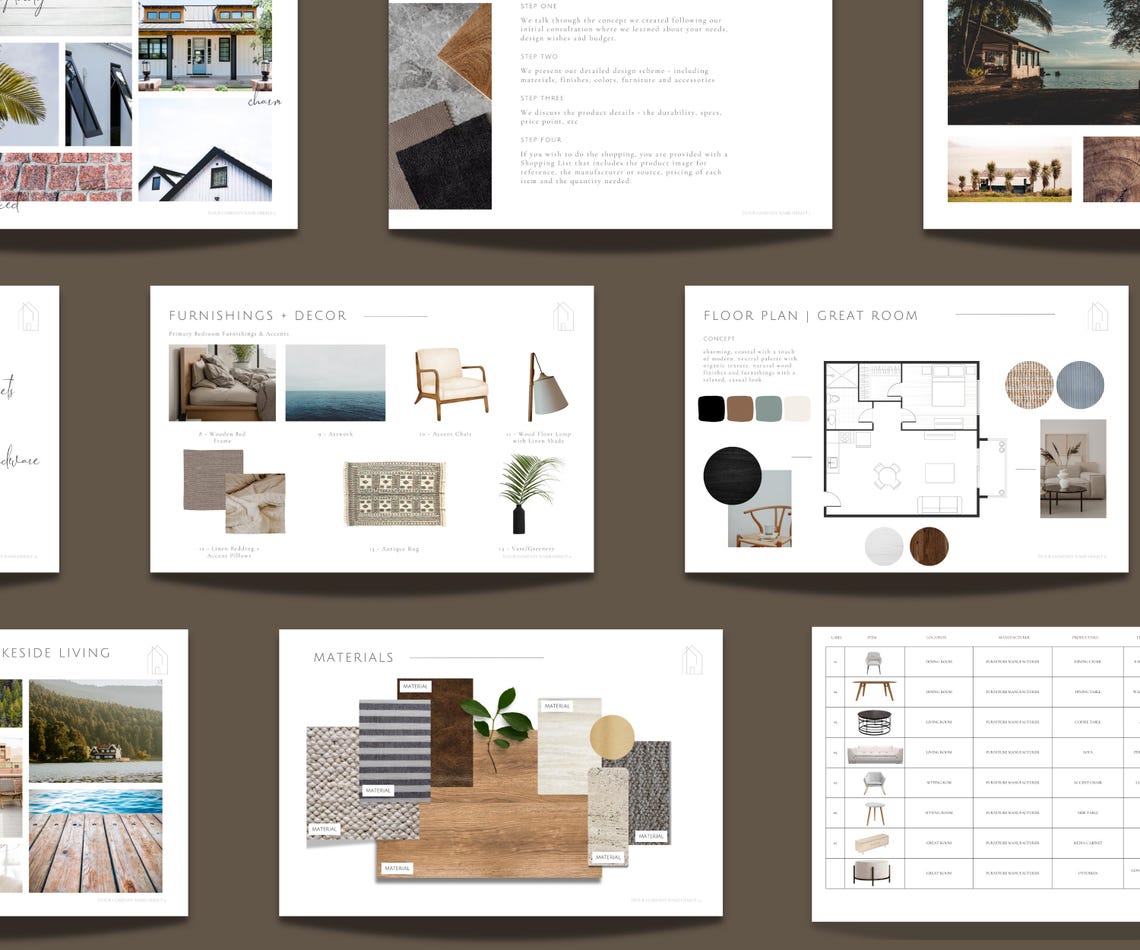Open the ocean artwork thumbnail on the Furnishings slide
Image resolution: width=1140 pixels, height=950 pixels.
335,382
